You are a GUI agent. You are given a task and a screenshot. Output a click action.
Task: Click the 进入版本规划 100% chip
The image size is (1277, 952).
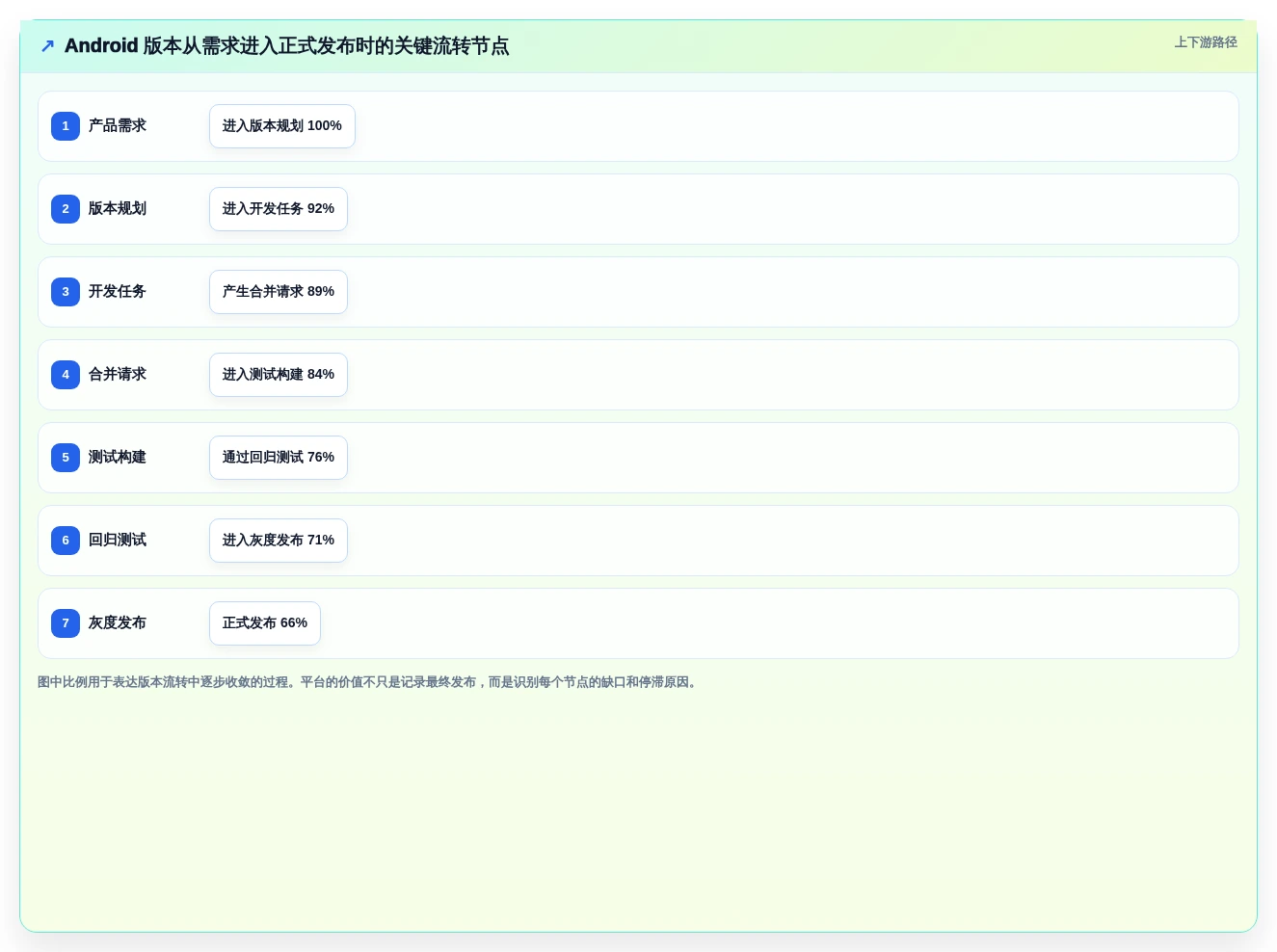[282, 126]
